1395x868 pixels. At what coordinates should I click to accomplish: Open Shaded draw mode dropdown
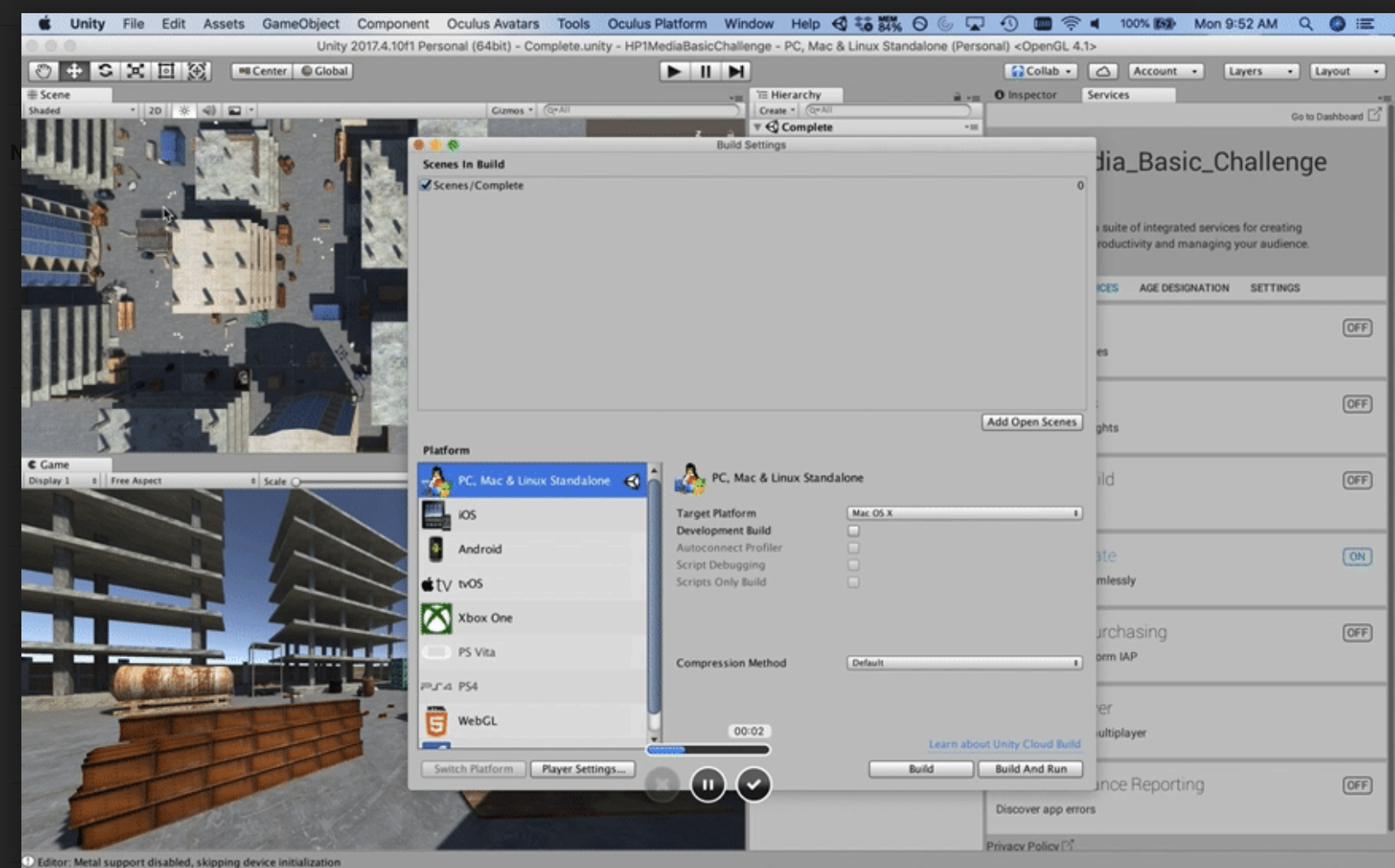[x=81, y=110]
